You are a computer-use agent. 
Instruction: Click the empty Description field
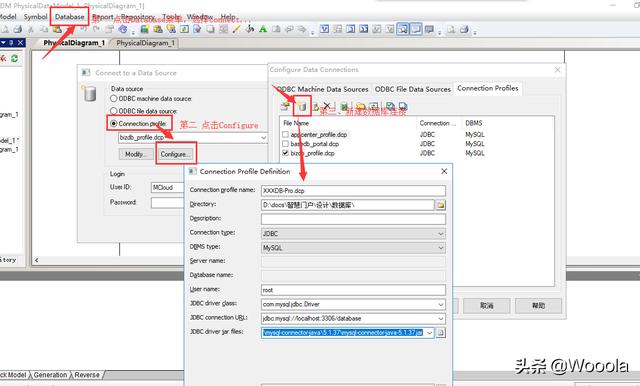tap(353, 219)
